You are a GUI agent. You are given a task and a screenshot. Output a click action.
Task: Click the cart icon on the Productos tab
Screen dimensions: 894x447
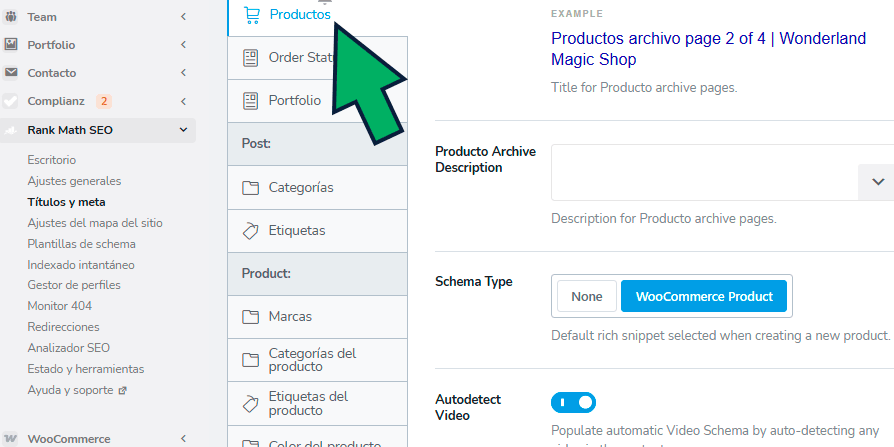coord(251,14)
